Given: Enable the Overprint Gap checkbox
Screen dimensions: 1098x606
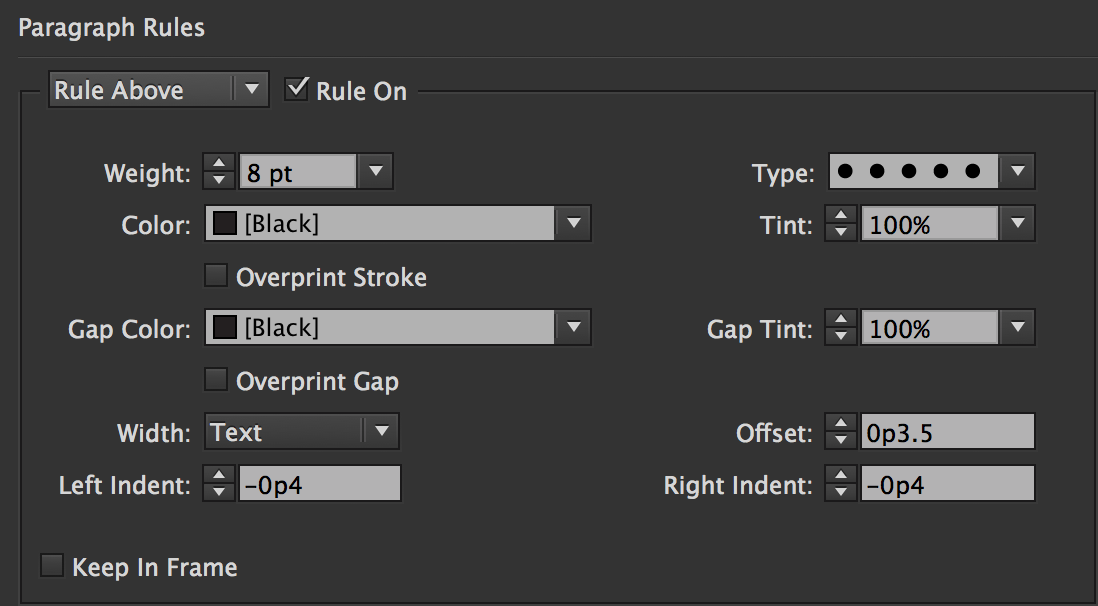Looking at the screenshot, I should pyautogui.click(x=215, y=379).
